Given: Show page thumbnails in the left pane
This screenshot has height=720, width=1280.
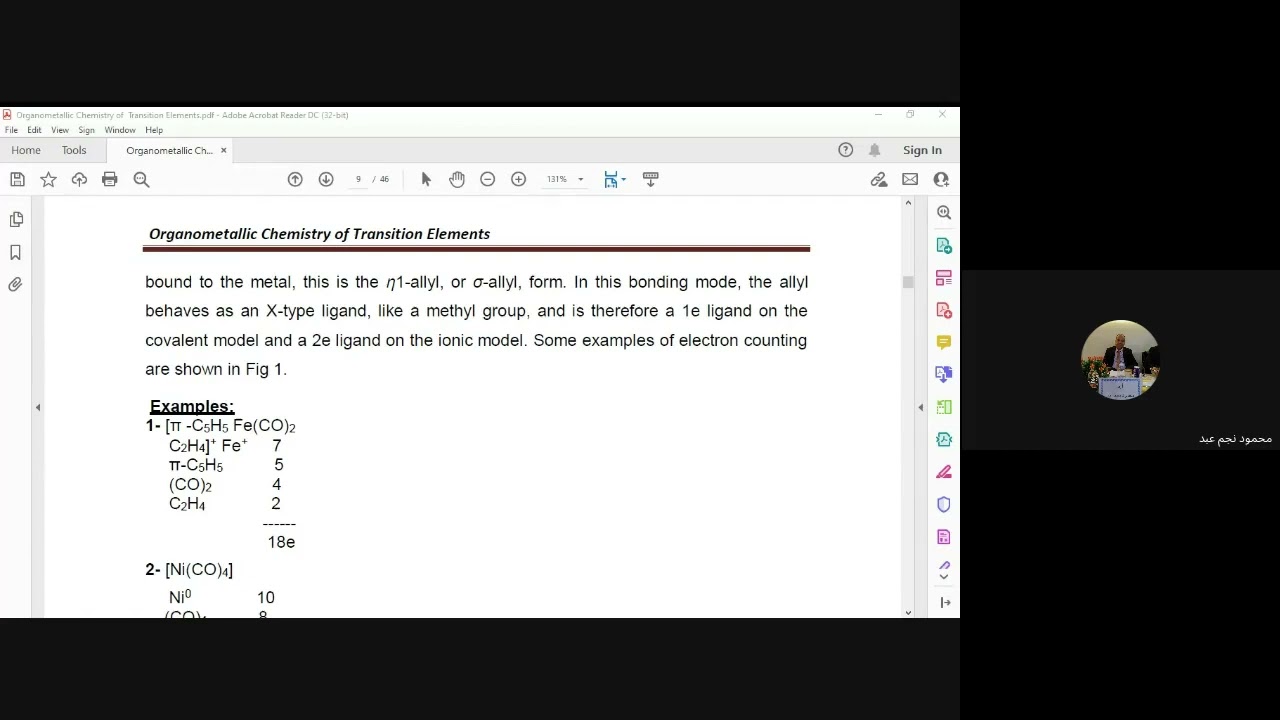Looking at the screenshot, I should (x=16, y=219).
